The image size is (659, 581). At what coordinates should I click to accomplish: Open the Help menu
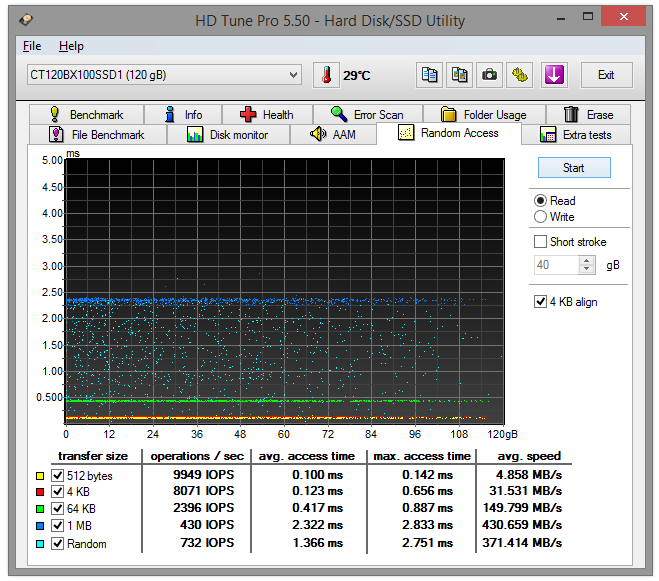[x=71, y=46]
